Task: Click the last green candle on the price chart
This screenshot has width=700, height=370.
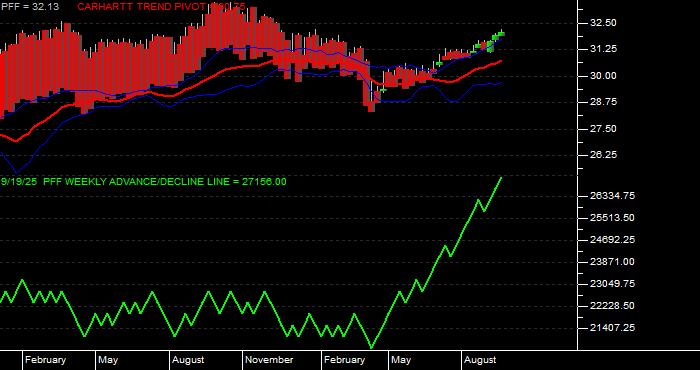Action: (501, 34)
